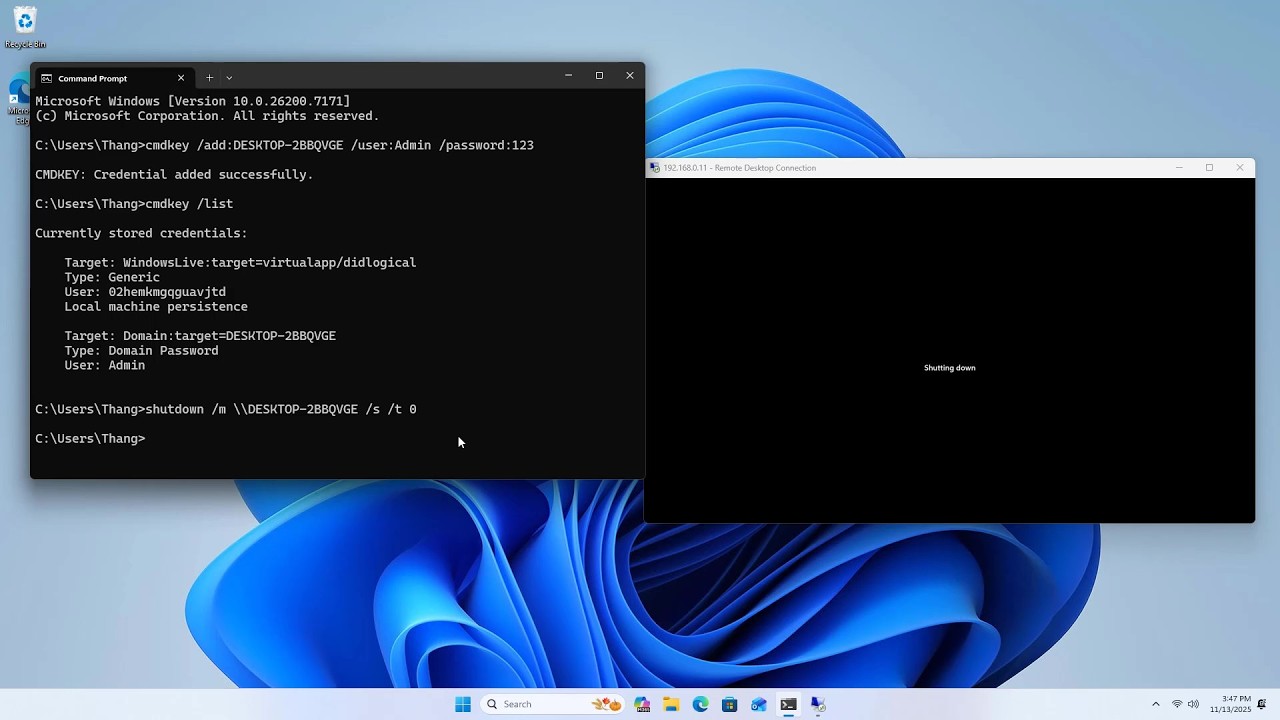Minimize the Command Prompt window
This screenshot has height=720, width=1280.
pos(568,76)
